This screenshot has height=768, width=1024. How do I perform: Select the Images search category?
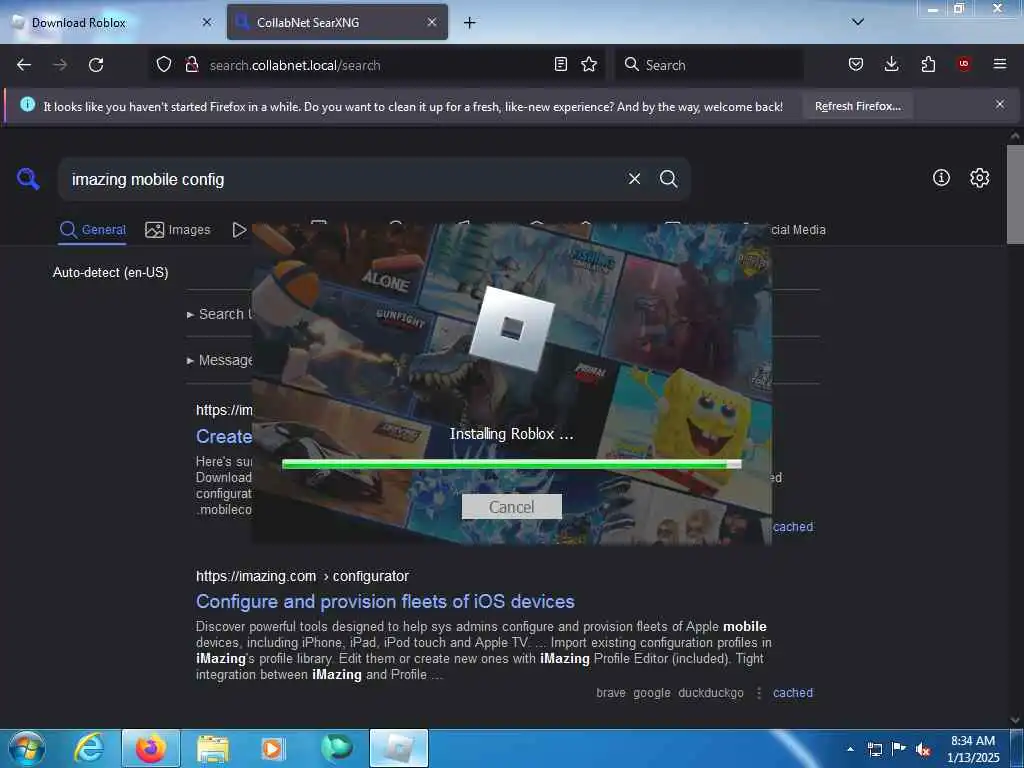point(178,230)
